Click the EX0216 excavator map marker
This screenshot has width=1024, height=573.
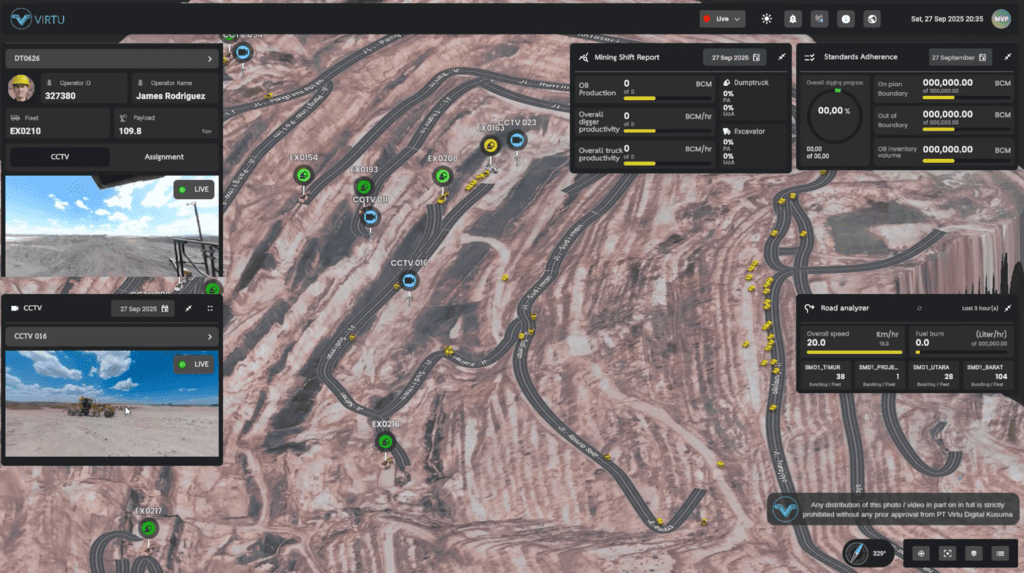click(385, 440)
